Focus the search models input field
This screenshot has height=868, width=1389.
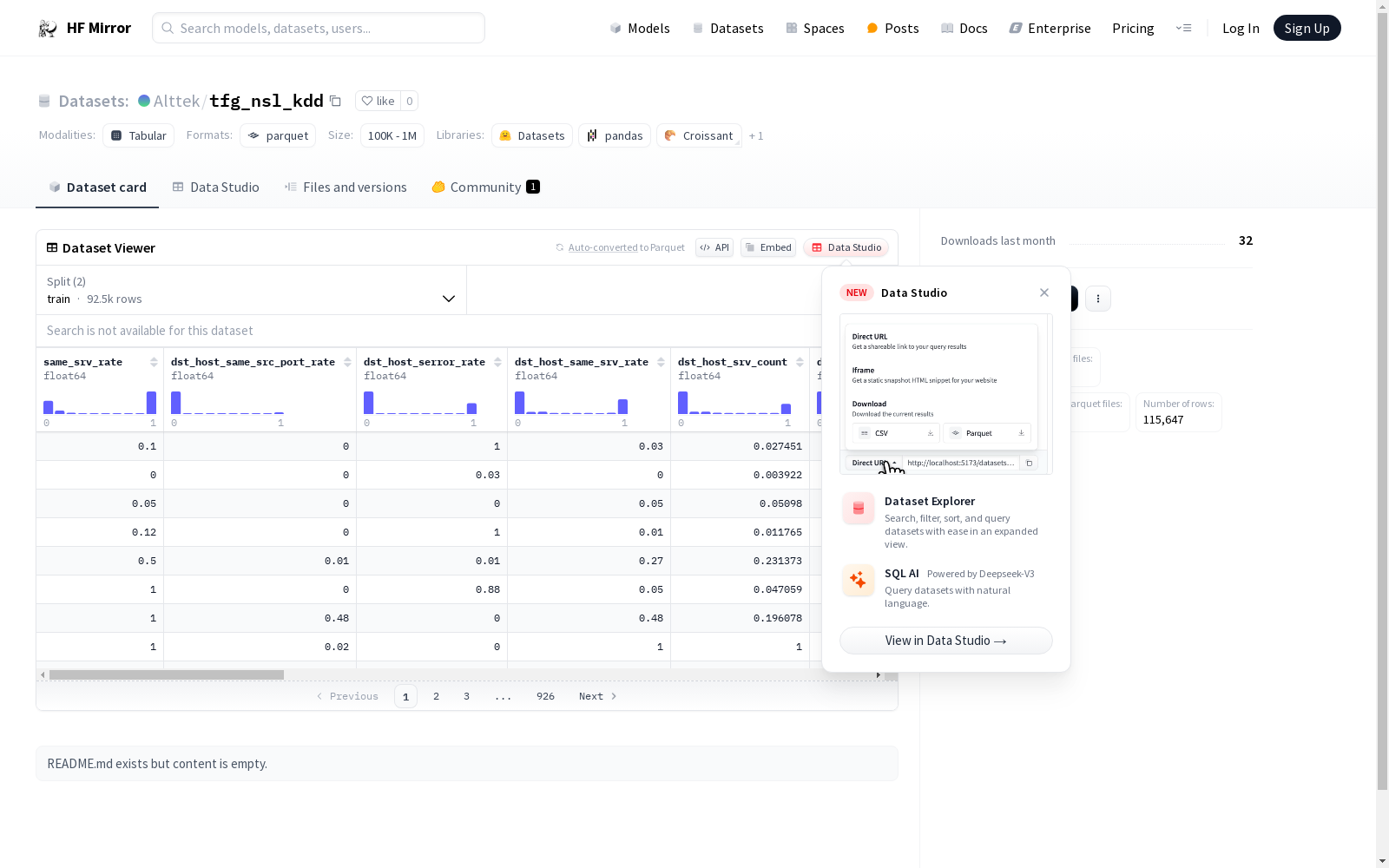pos(319,28)
